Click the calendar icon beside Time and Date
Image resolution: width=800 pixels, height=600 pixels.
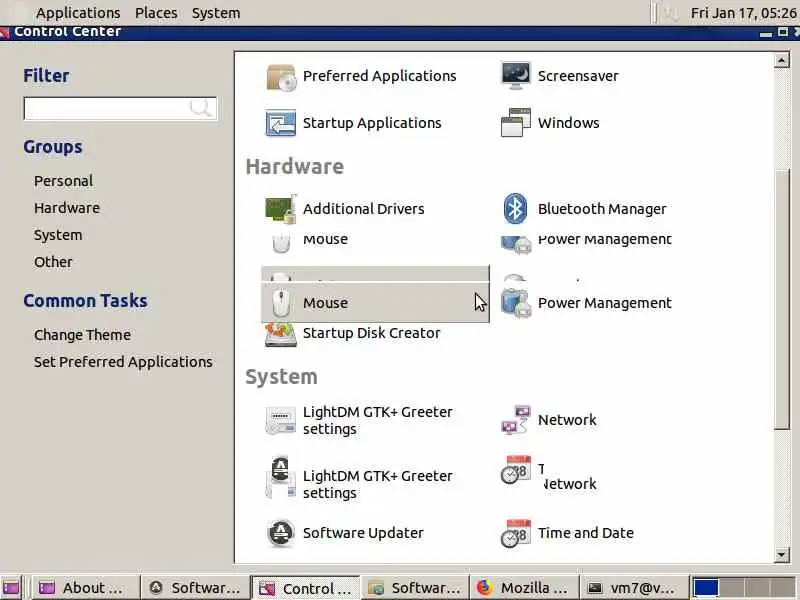point(515,533)
